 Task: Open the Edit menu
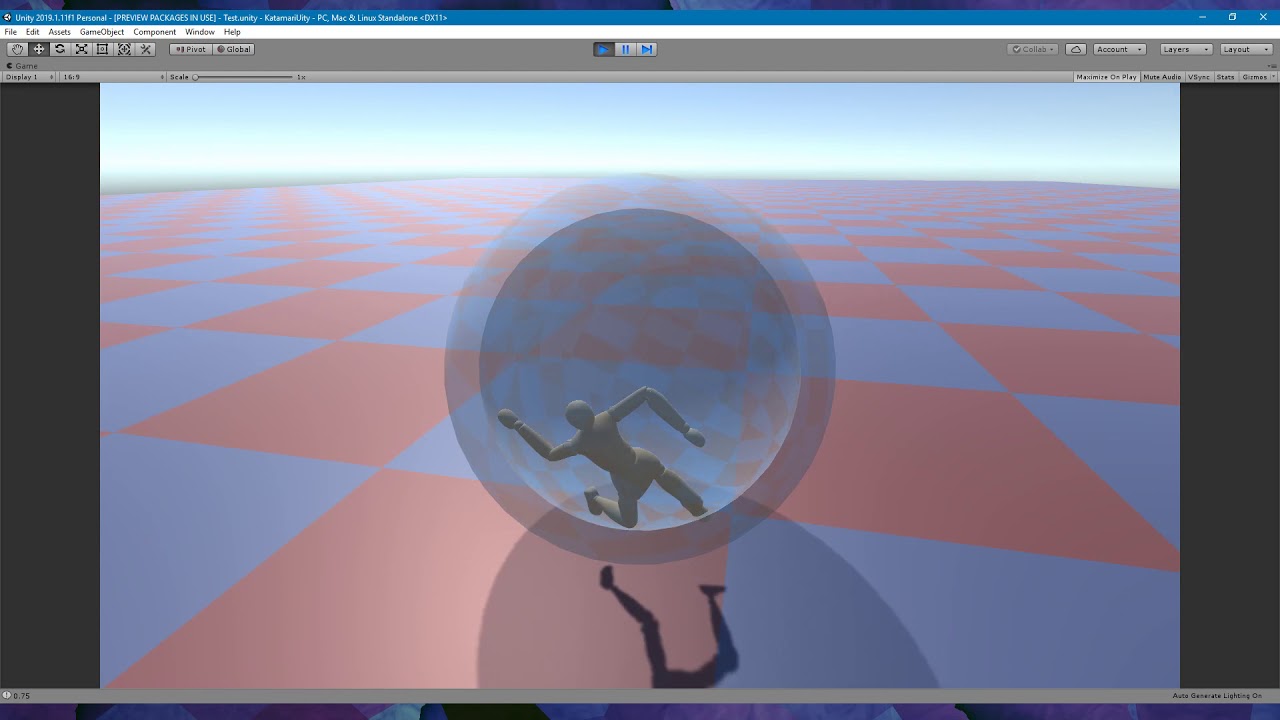point(33,32)
